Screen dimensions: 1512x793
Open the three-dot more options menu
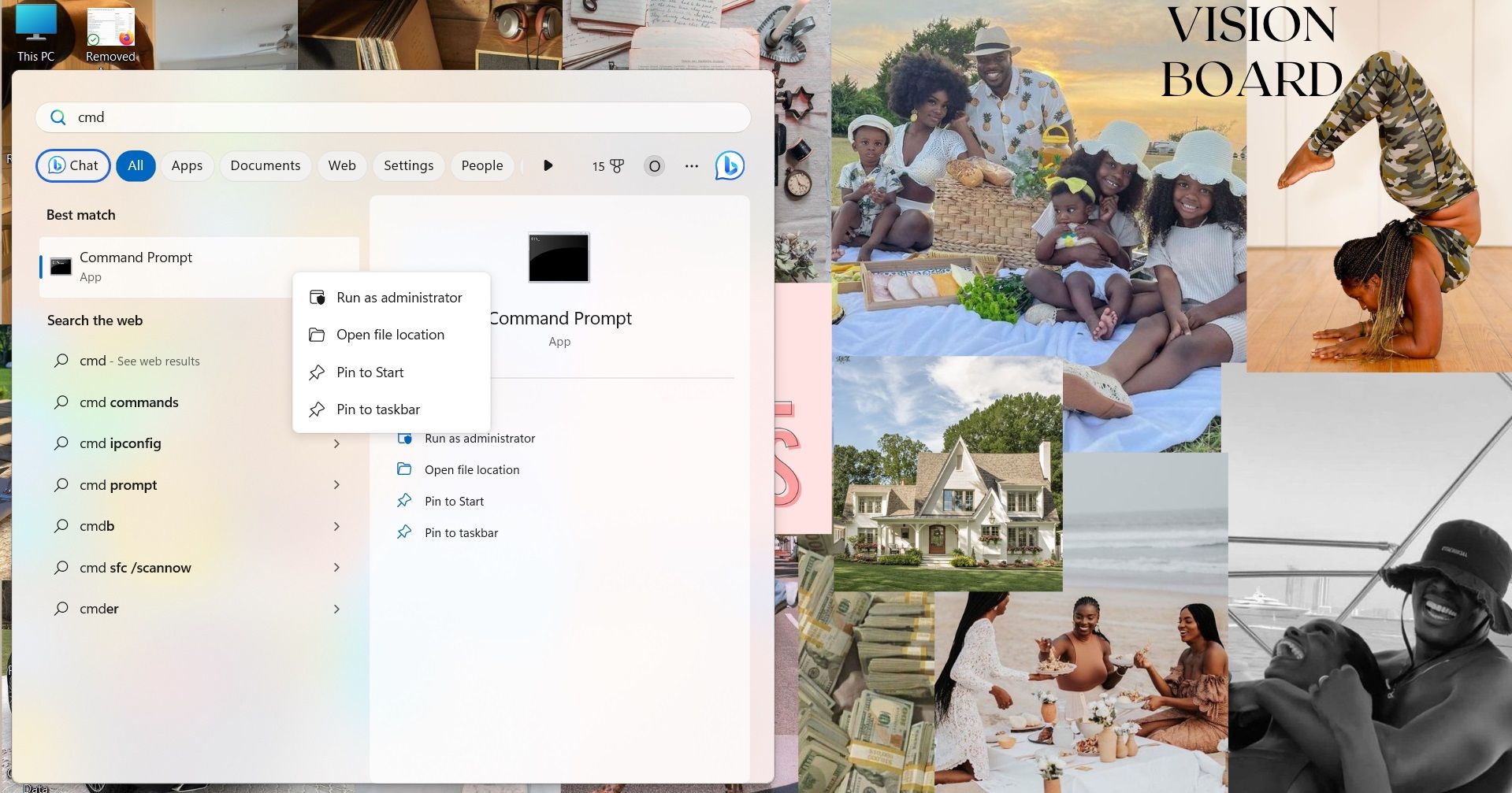pos(691,166)
